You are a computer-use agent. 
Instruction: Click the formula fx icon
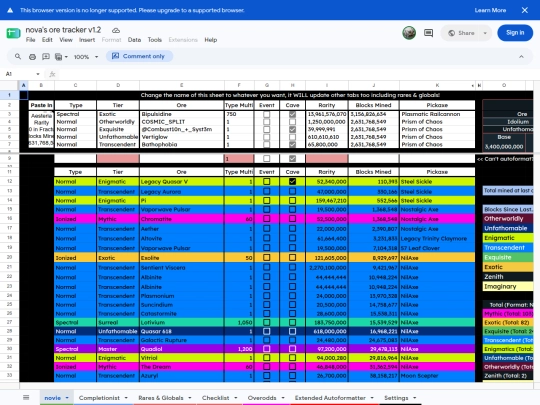tap(52, 74)
